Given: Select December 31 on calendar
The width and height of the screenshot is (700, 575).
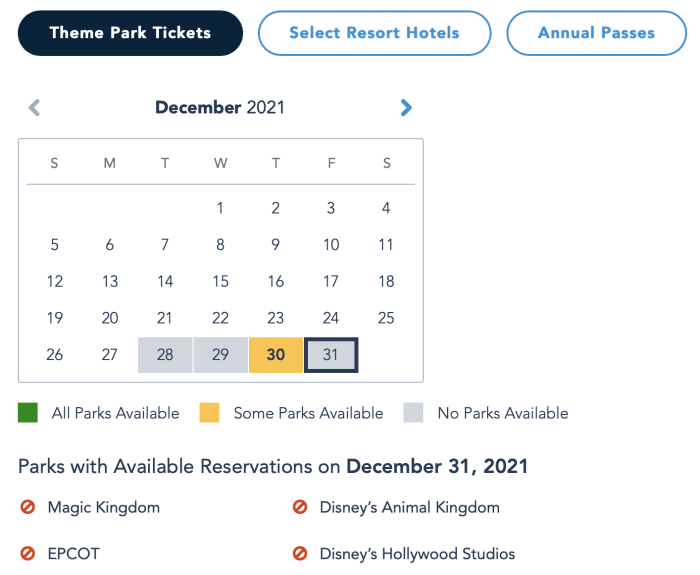Looking at the screenshot, I should pyautogui.click(x=331, y=355).
